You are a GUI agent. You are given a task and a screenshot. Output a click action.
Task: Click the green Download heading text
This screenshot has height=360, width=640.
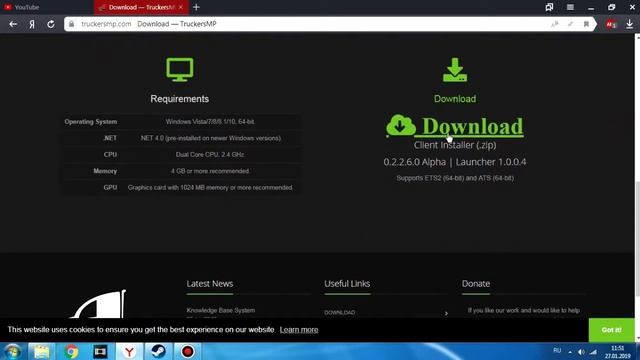coord(455,99)
